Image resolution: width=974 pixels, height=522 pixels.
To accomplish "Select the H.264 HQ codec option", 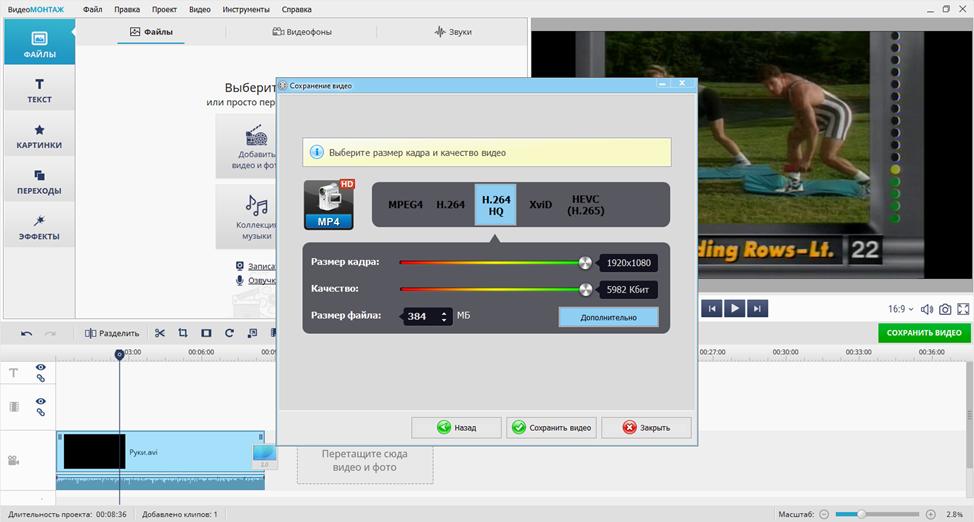I will [496, 205].
